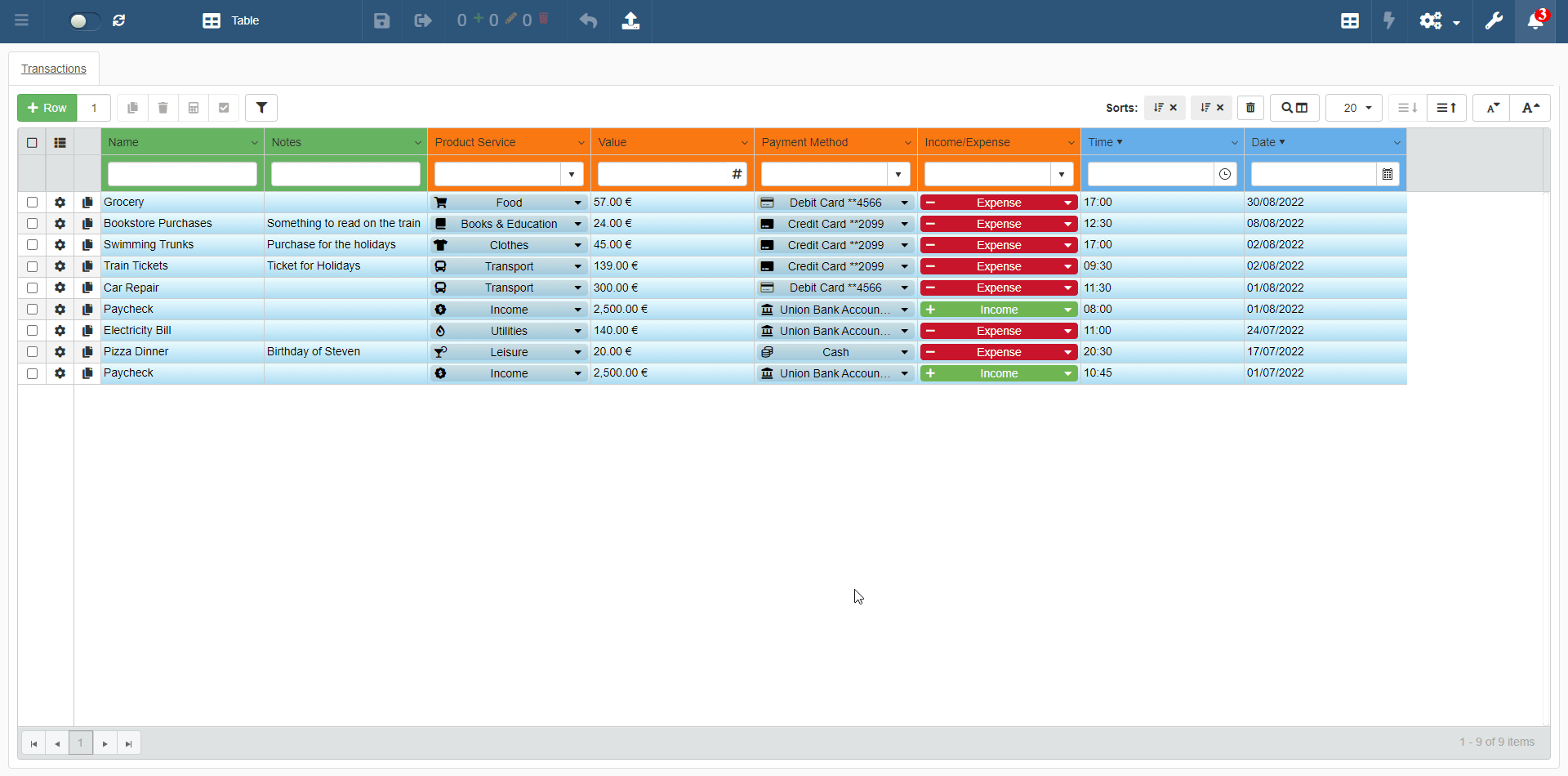
Task: Click the Name filter input field
Action: click(x=182, y=174)
